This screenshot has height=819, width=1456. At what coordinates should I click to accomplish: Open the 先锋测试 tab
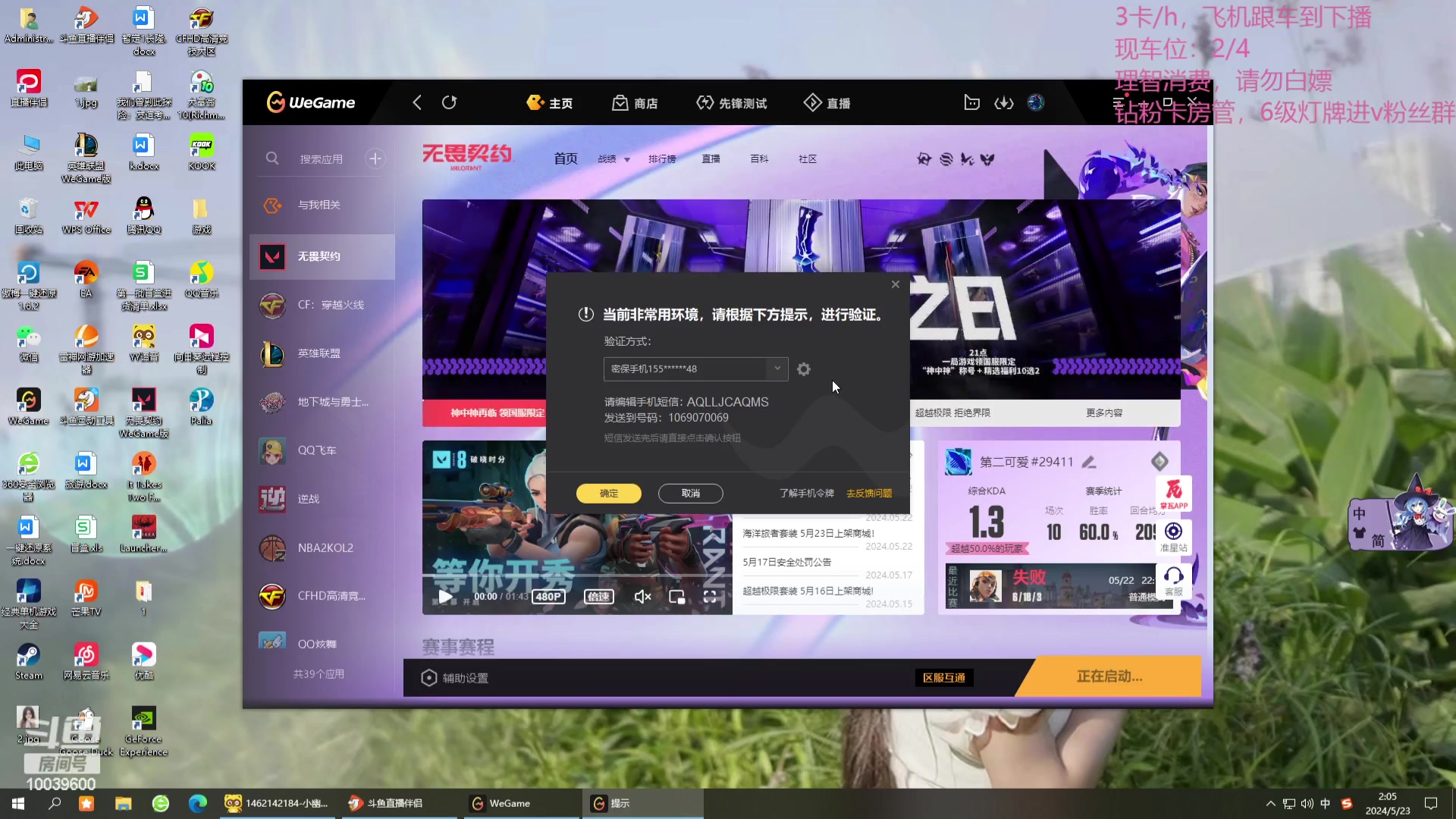click(731, 102)
